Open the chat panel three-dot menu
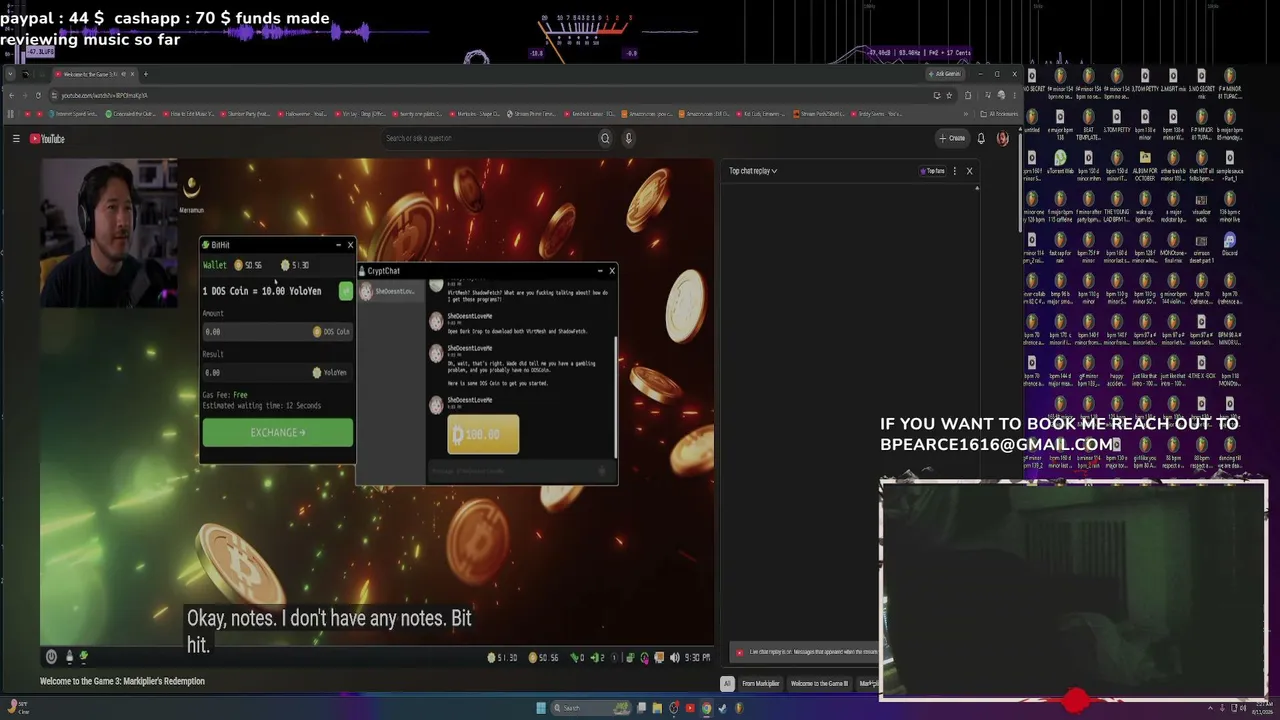 [x=955, y=171]
